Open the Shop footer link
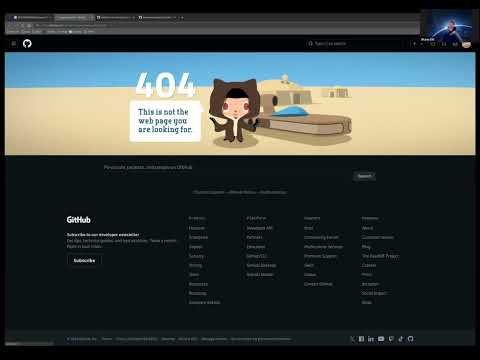The image size is (480, 360). click(366, 302)
